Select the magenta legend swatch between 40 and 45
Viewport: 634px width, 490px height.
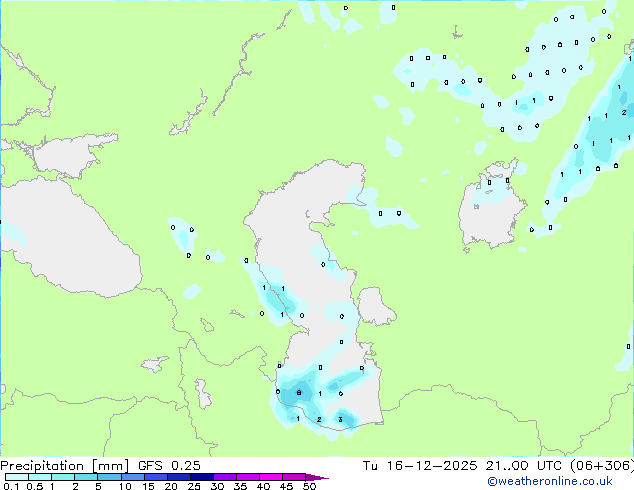coord(271,477)
